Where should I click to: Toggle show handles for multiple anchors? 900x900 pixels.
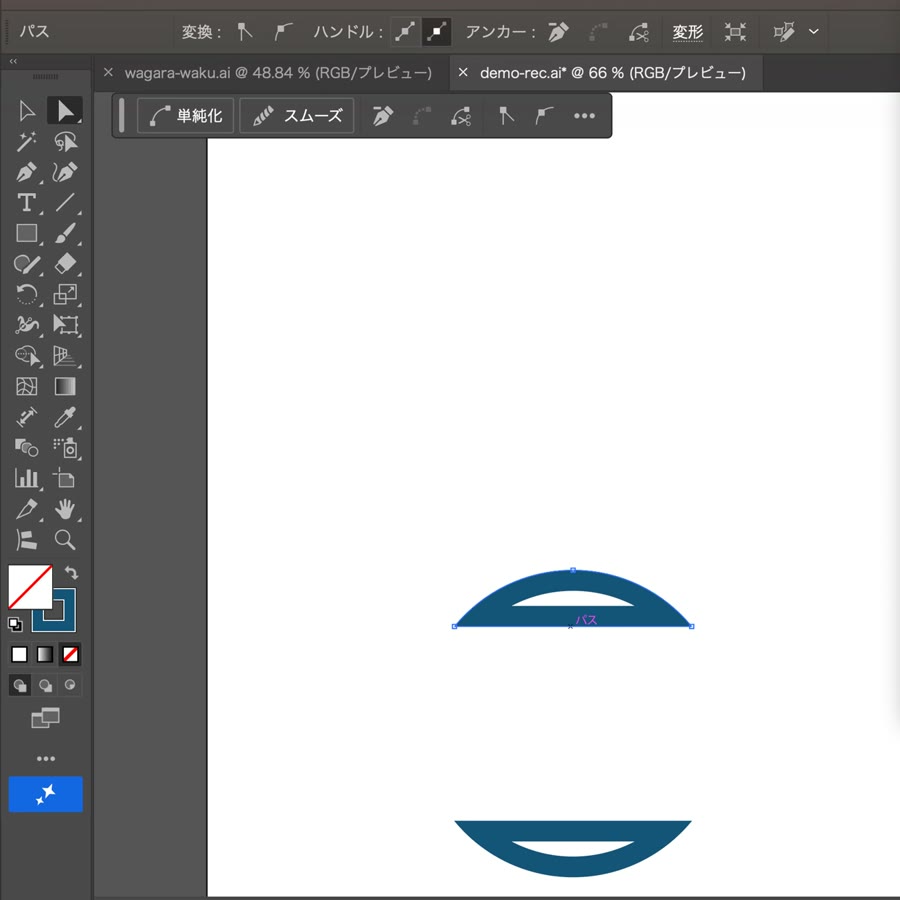[405, 32]
